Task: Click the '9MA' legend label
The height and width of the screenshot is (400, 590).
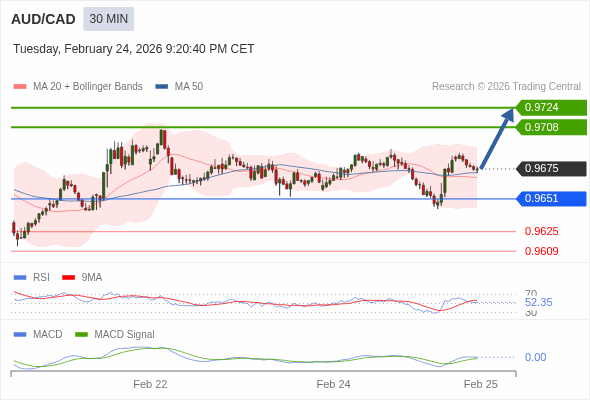Action: (92, 278)
